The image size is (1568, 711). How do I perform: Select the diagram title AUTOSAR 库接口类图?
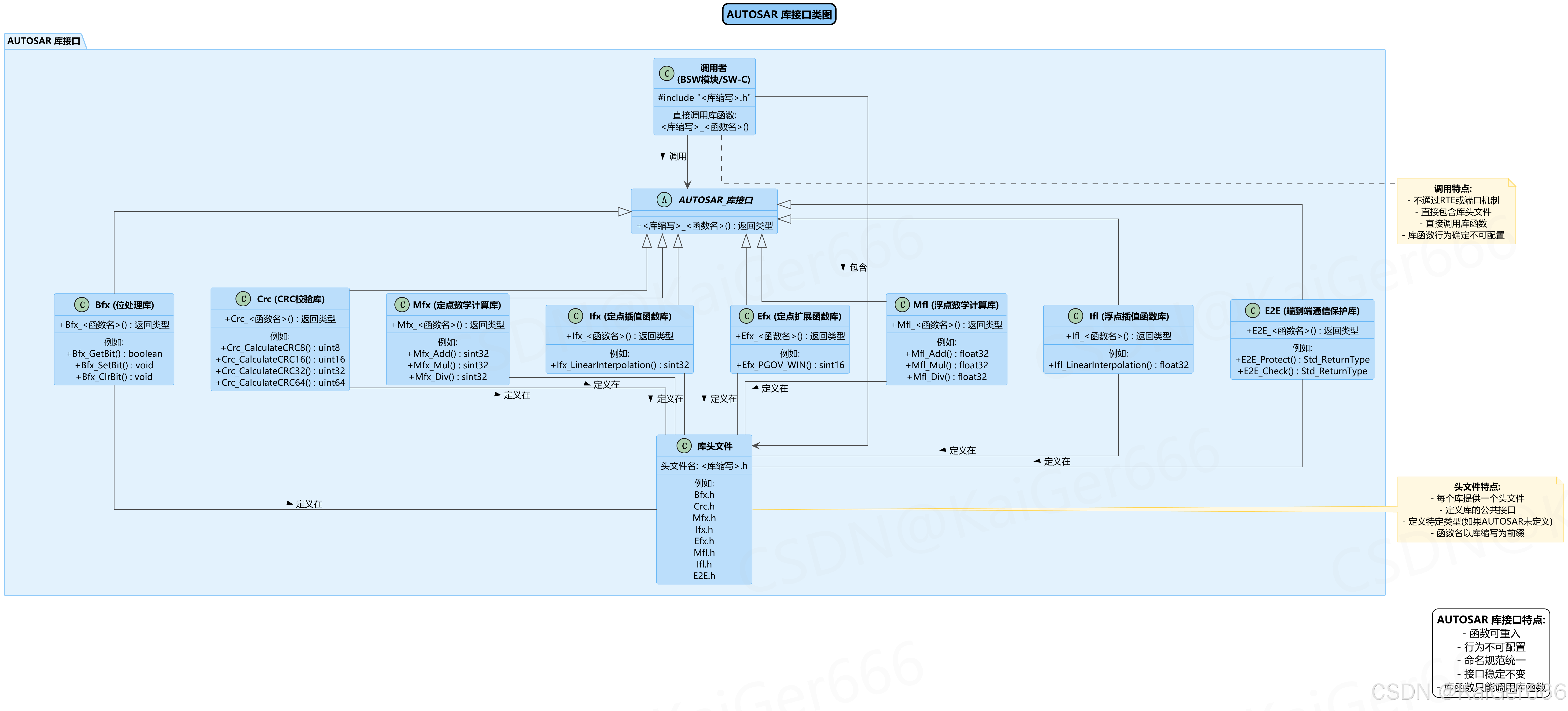779,15
